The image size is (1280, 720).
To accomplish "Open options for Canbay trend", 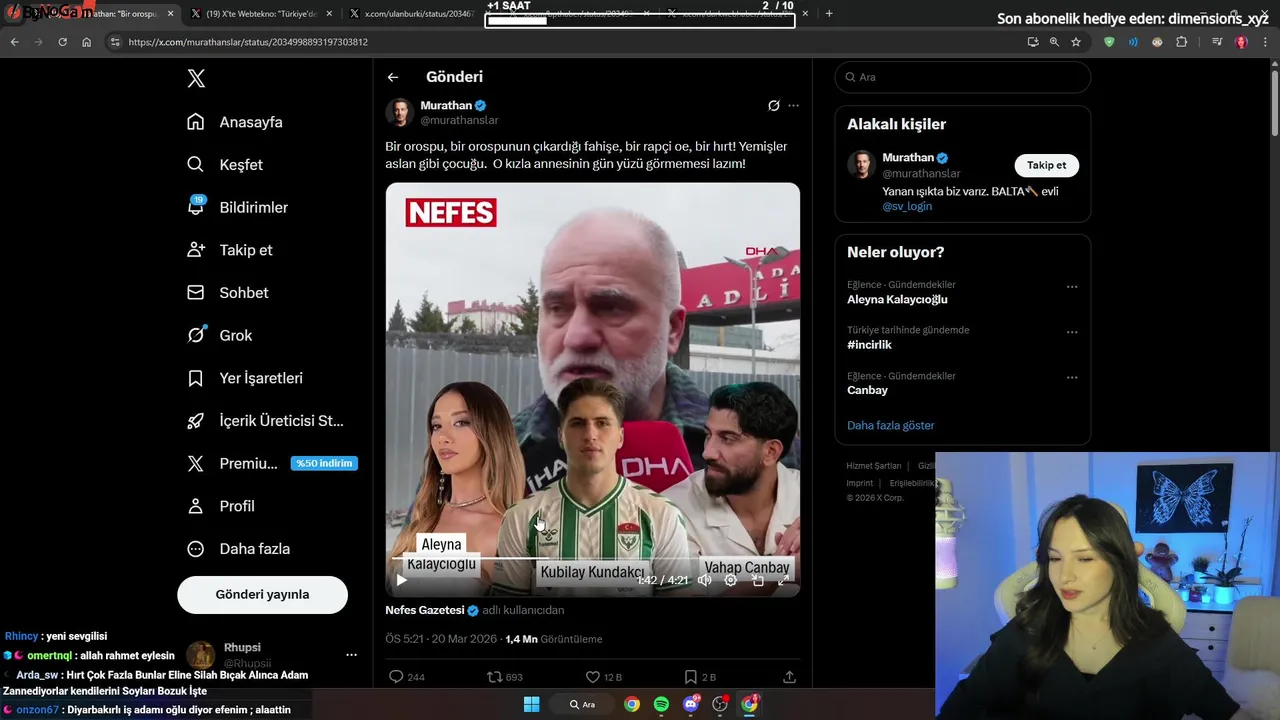I will tap(1072, 378).
